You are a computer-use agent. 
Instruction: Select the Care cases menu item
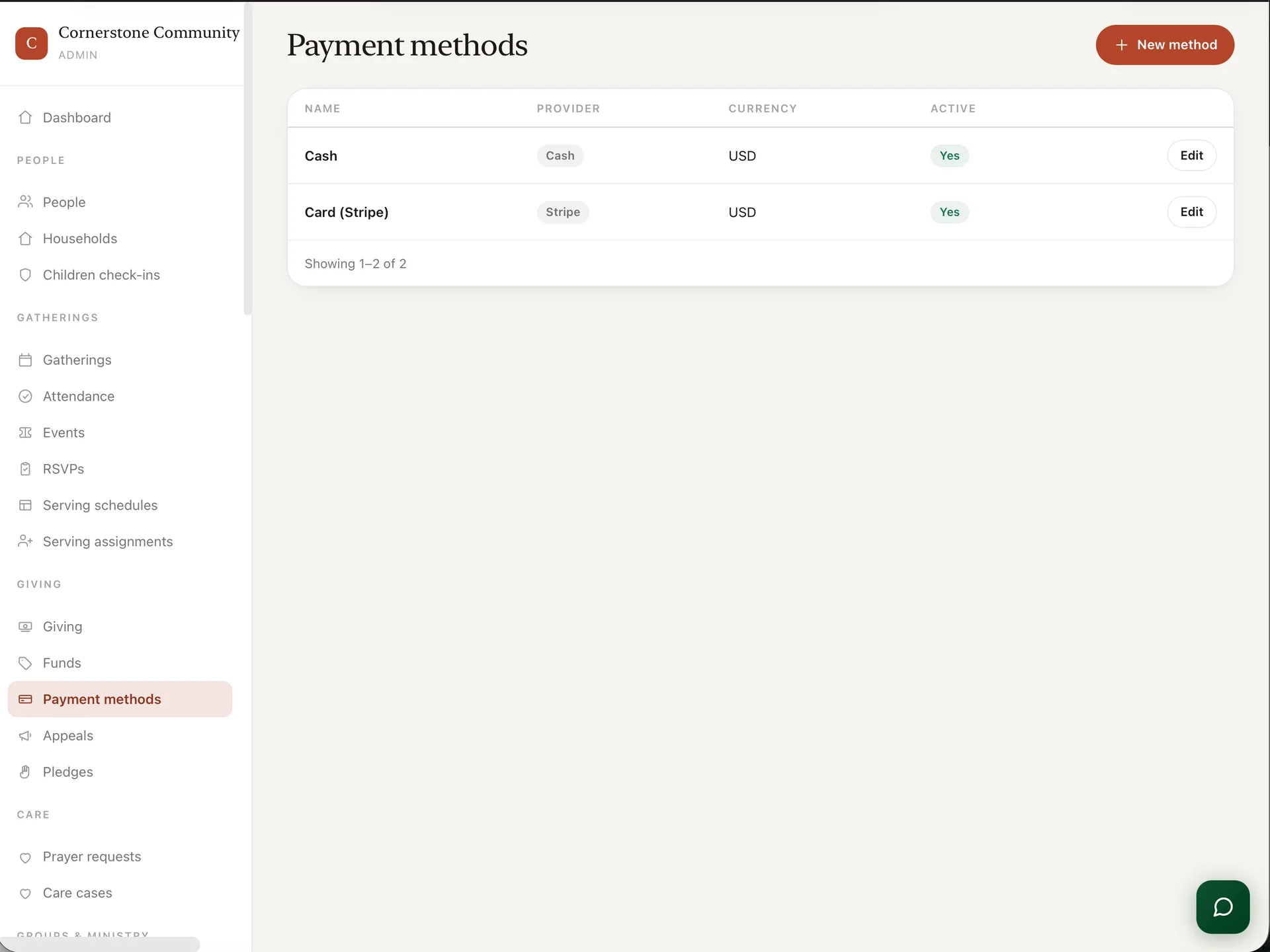click(x=120, y=893)
